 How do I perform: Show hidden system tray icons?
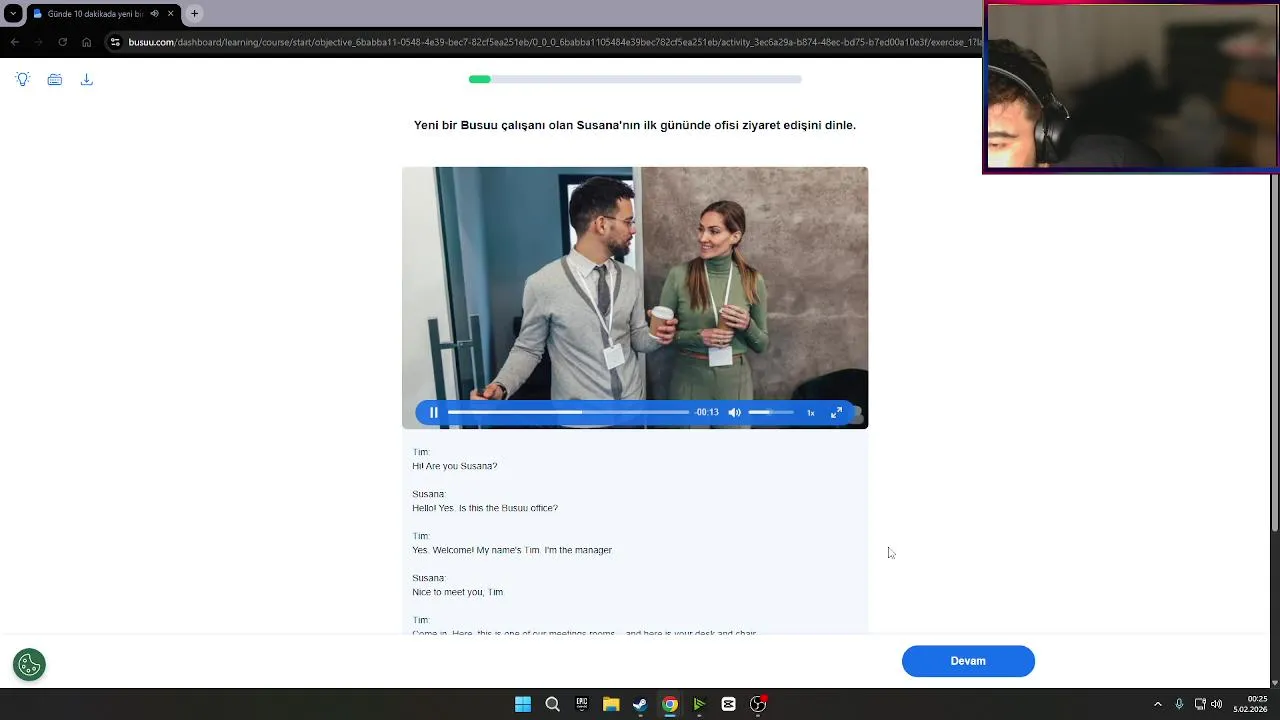pos(1158,704)
